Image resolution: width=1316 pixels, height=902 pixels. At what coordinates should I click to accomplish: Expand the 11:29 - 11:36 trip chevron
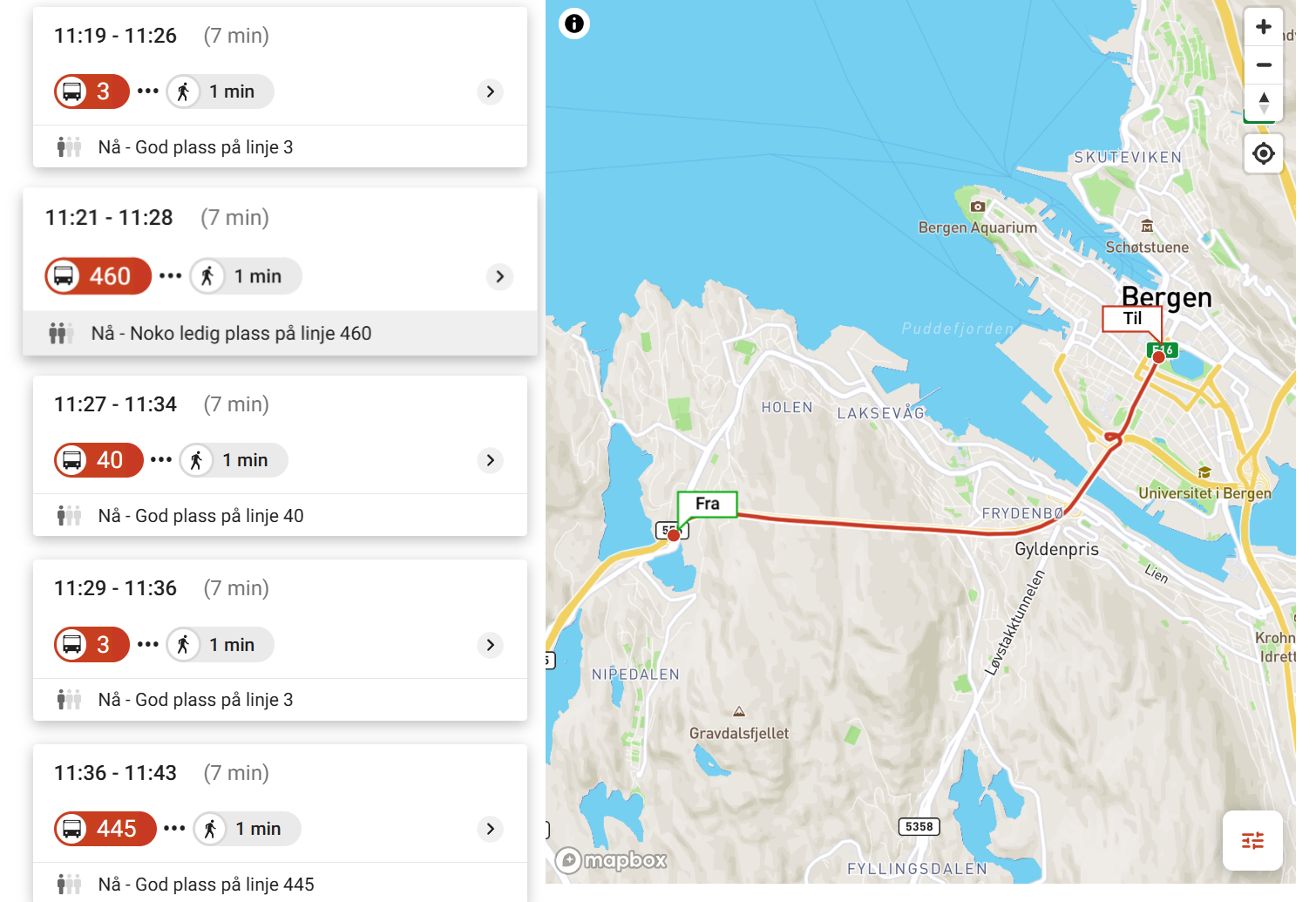[x=491, y=645]
